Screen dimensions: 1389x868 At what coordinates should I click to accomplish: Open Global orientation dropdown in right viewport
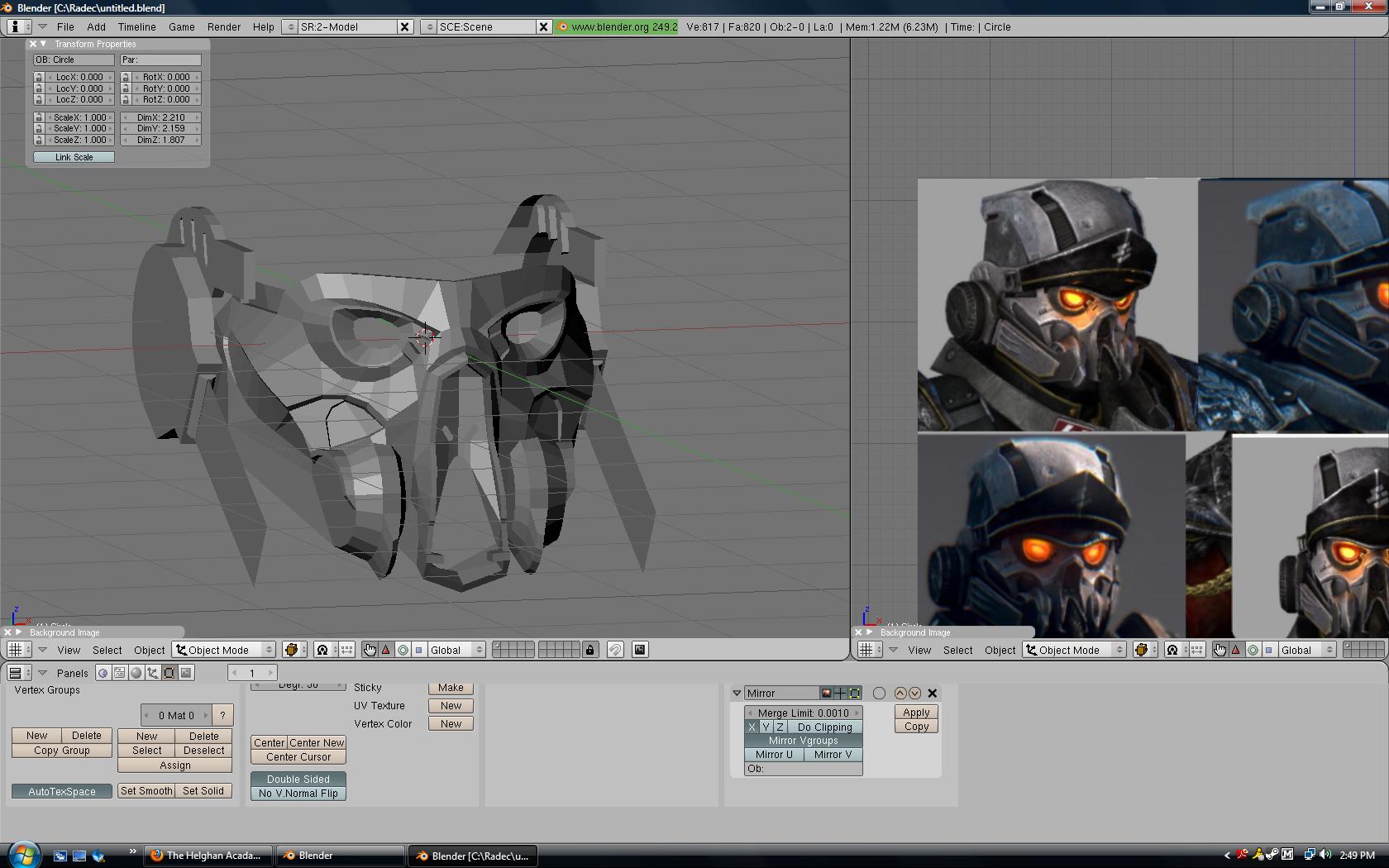1308,650
